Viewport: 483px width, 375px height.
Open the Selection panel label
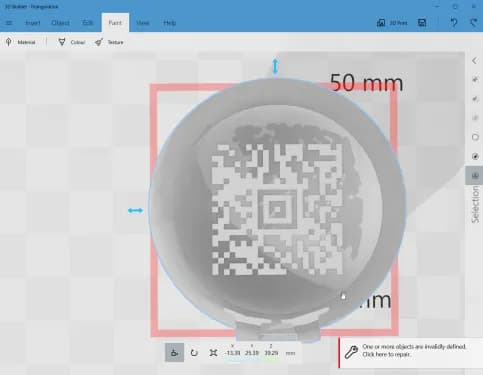(475, 204)
